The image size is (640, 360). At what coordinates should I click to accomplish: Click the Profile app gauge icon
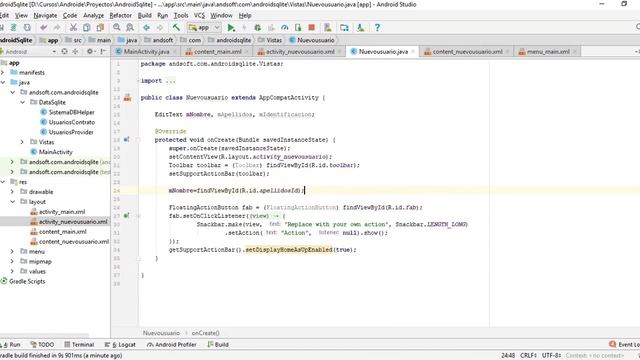coord(284,27)
